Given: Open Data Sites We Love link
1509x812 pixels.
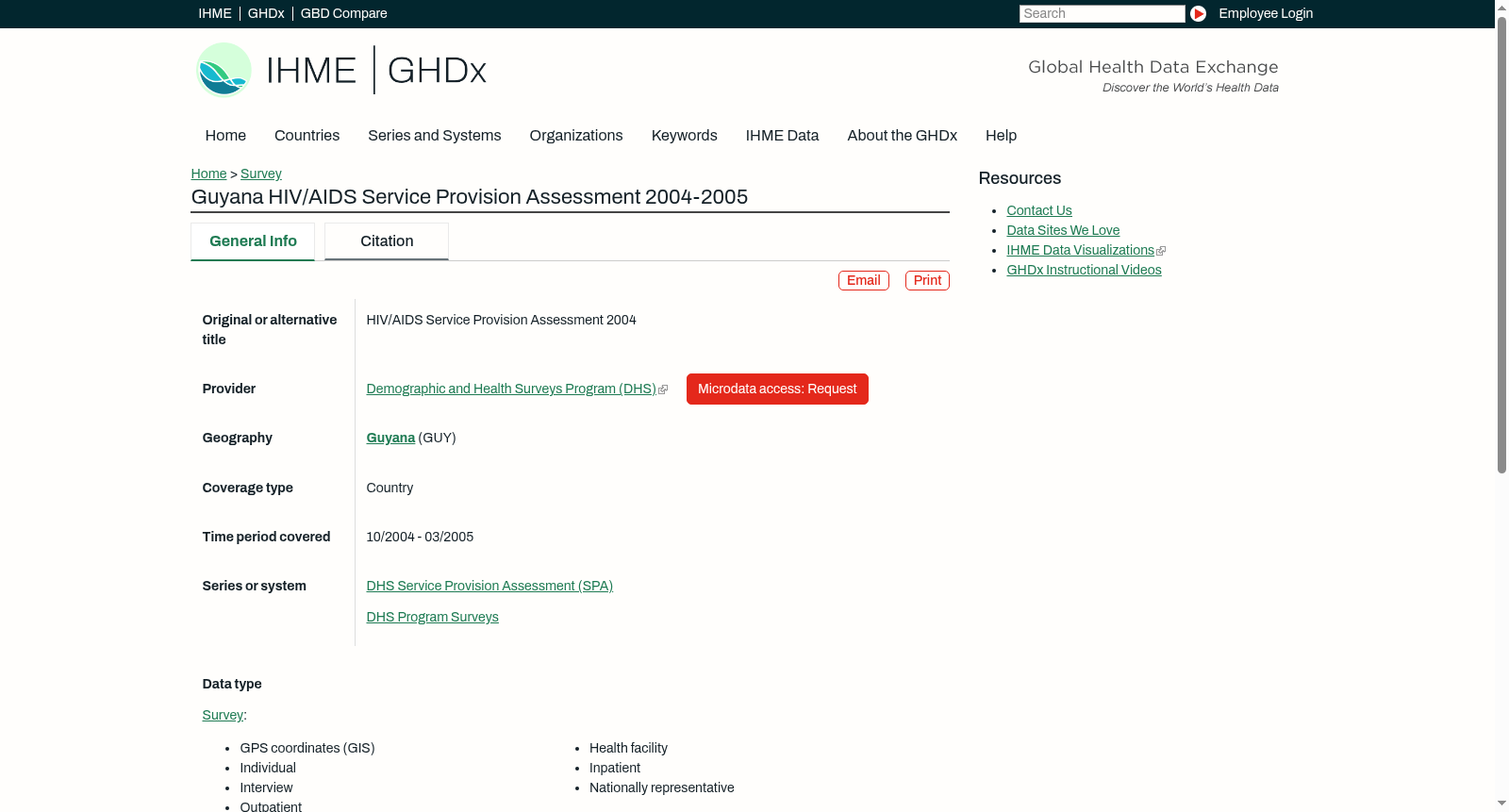Looking at the screenshot, I should [1063, 230].
